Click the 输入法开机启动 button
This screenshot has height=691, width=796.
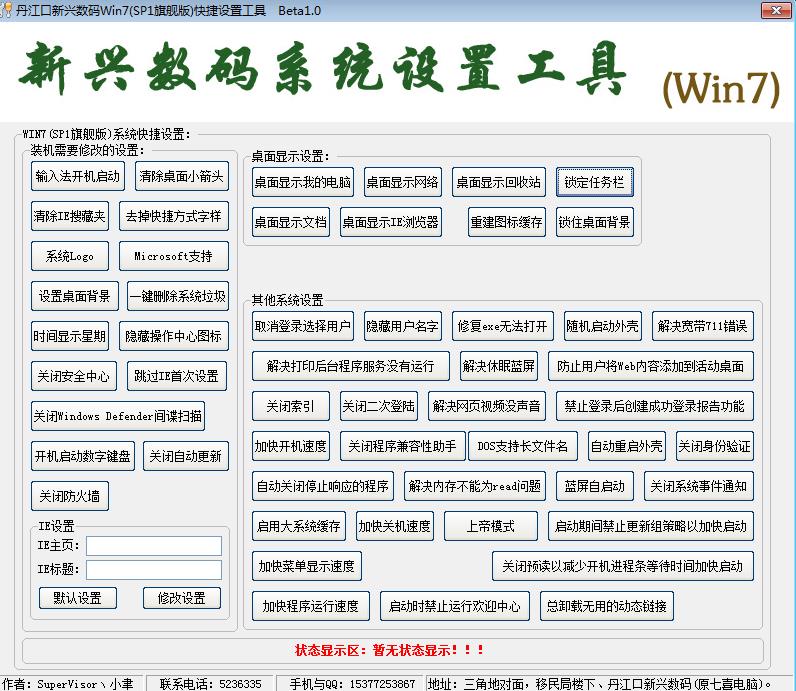coord(78,176)
